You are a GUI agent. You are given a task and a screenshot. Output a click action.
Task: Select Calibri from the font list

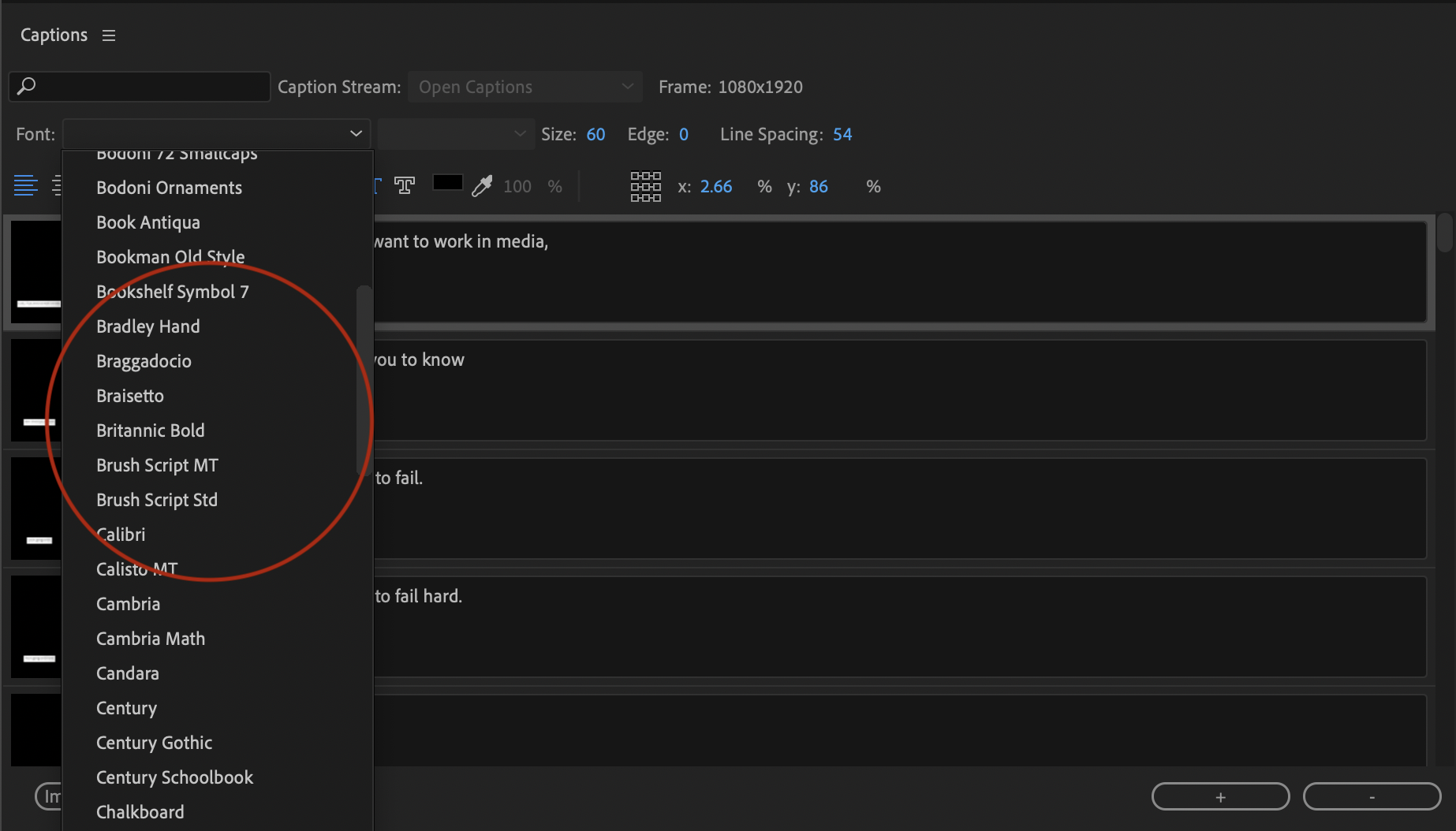[x=120, y=535]
